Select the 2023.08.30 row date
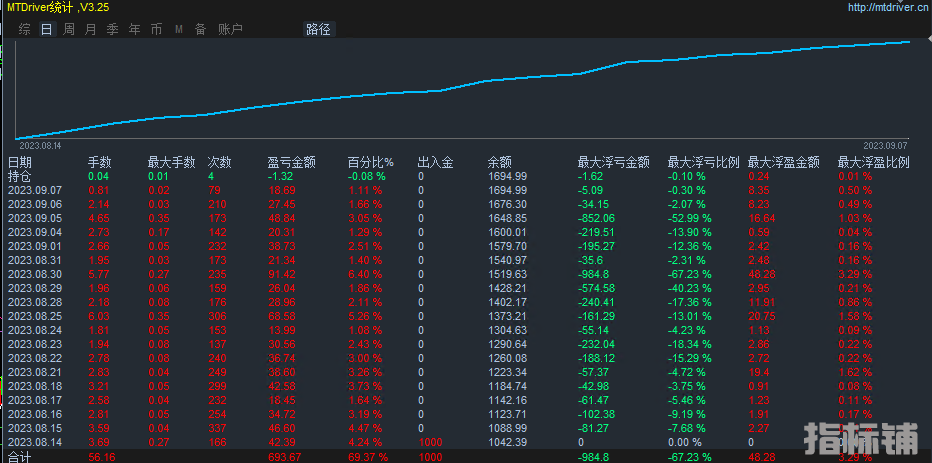932x463 pixels. click(33, 274)
